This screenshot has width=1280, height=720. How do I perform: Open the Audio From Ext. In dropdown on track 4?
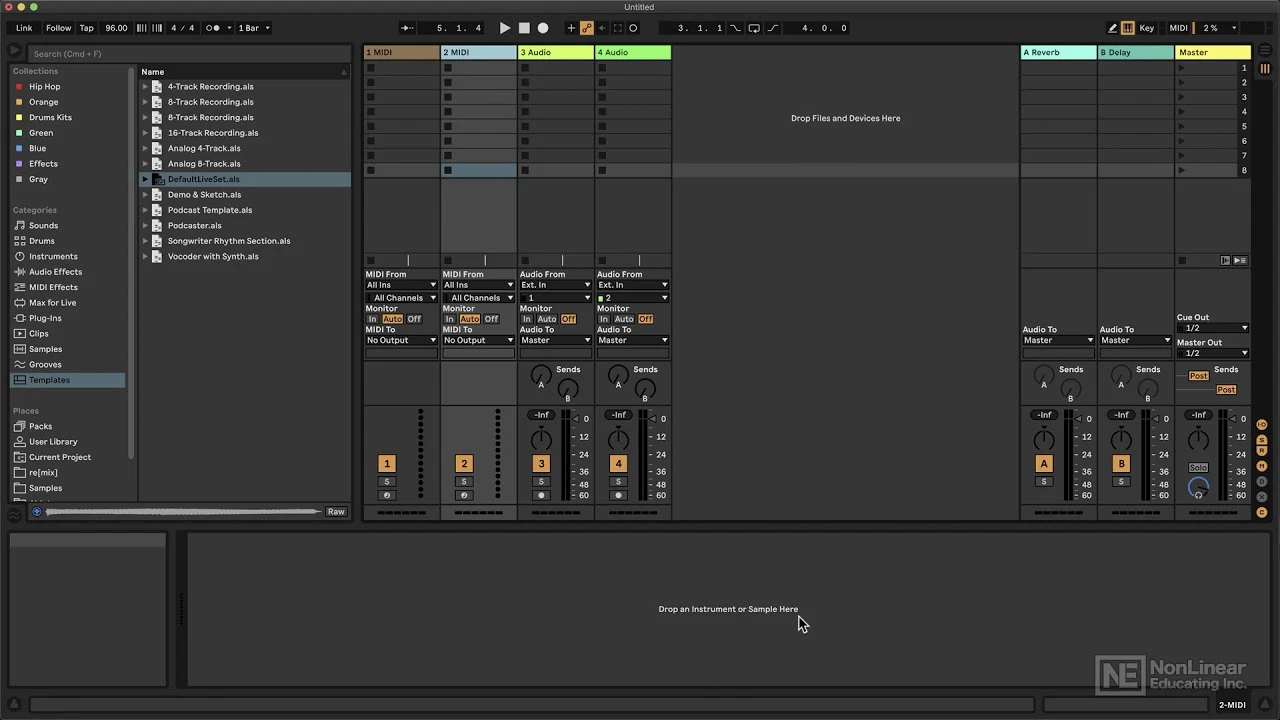(x=632, y=285)
